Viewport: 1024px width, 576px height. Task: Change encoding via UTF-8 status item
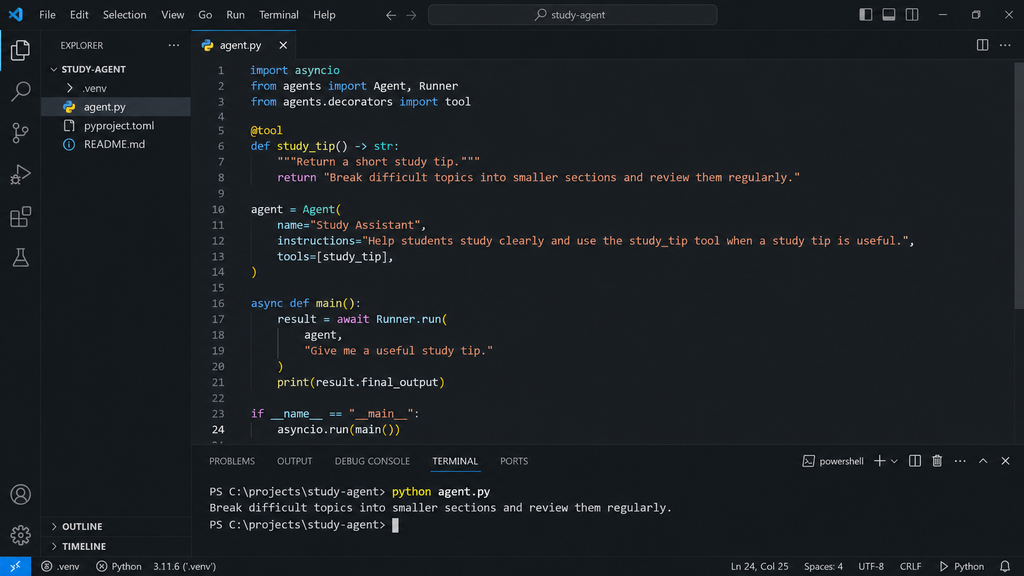point(871,566)
